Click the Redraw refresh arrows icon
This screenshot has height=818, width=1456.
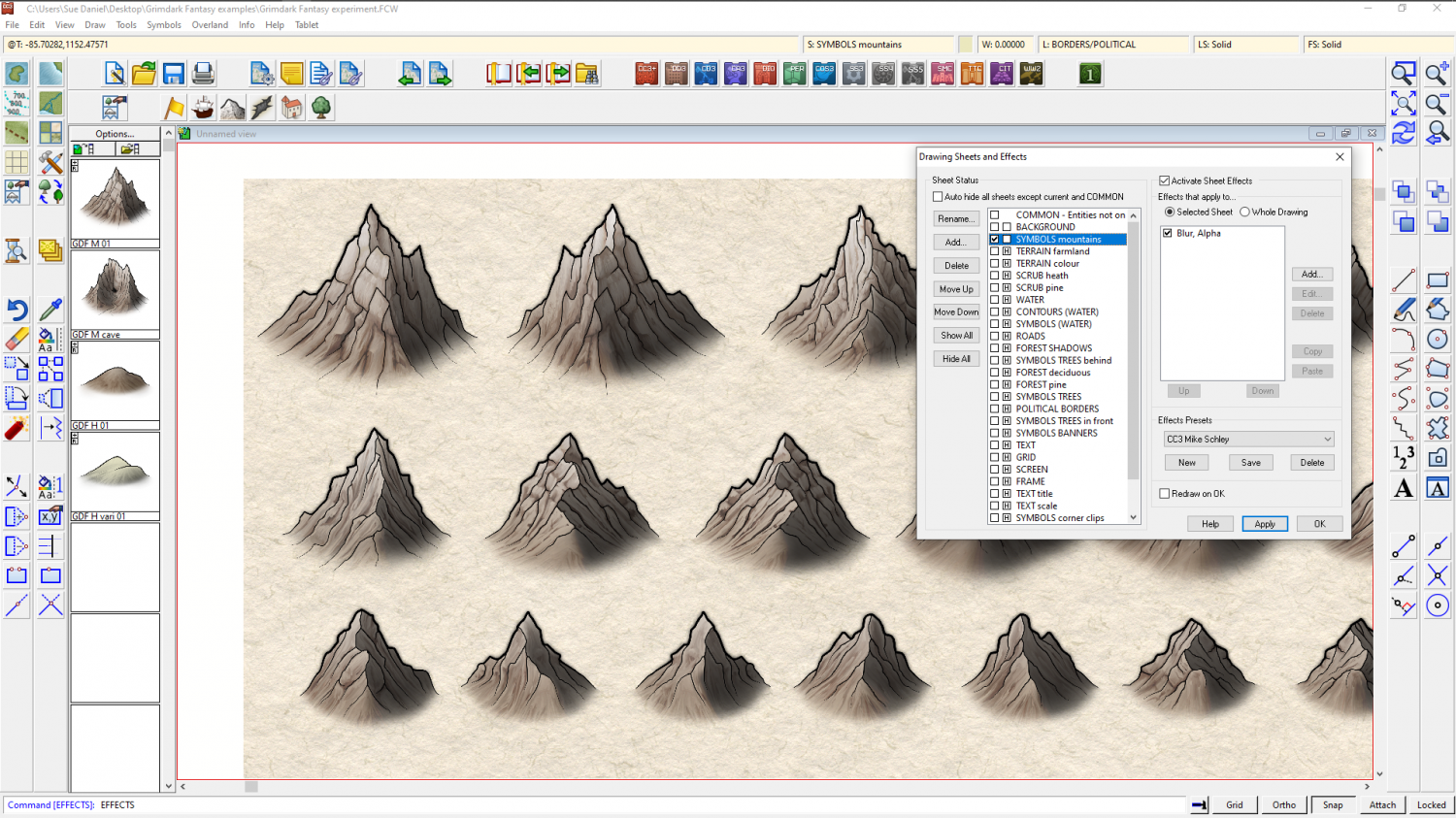click(1404, 134)
